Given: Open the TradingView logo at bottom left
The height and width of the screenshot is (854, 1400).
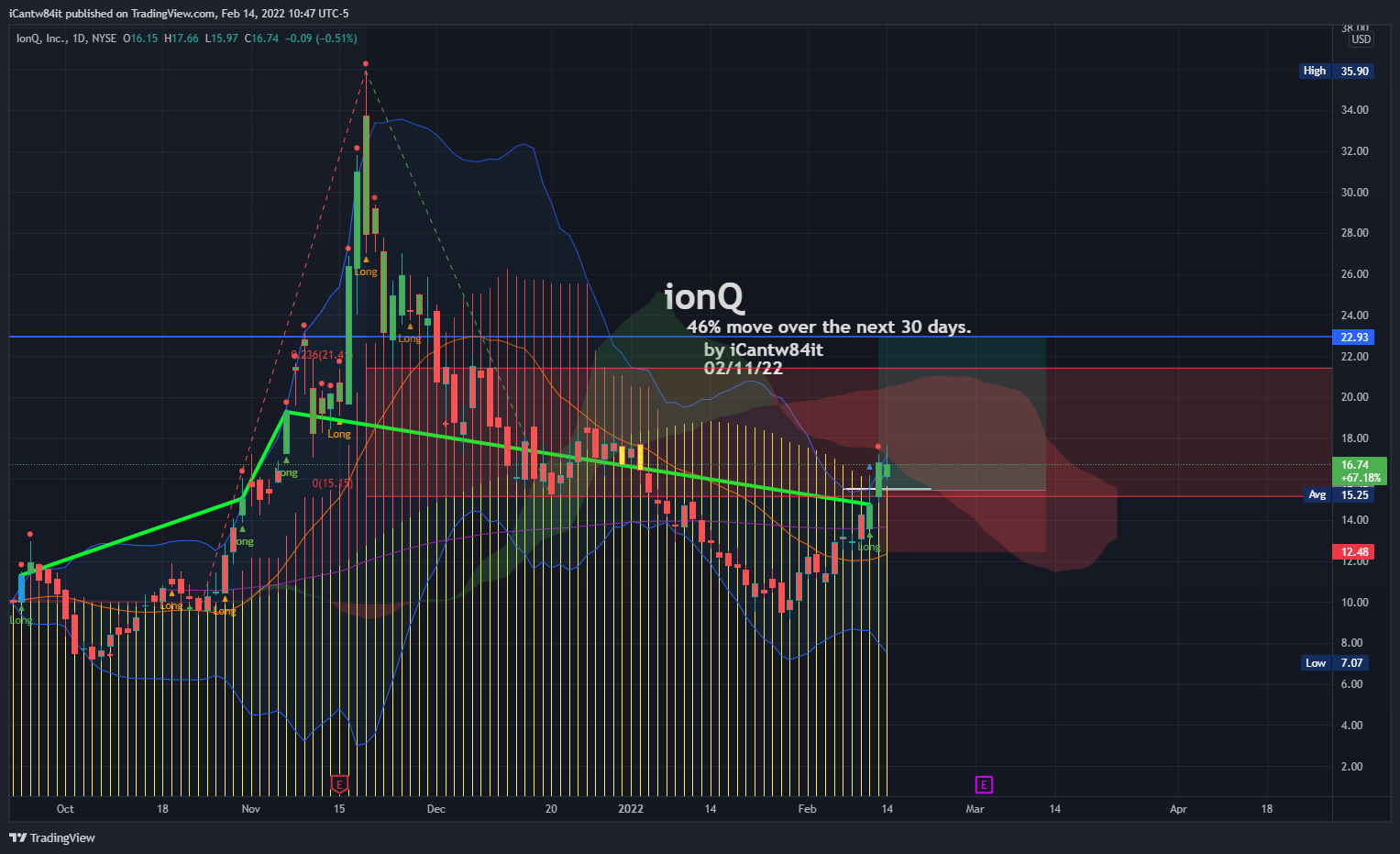Looking at the screenshot, I should click(52, 837).
